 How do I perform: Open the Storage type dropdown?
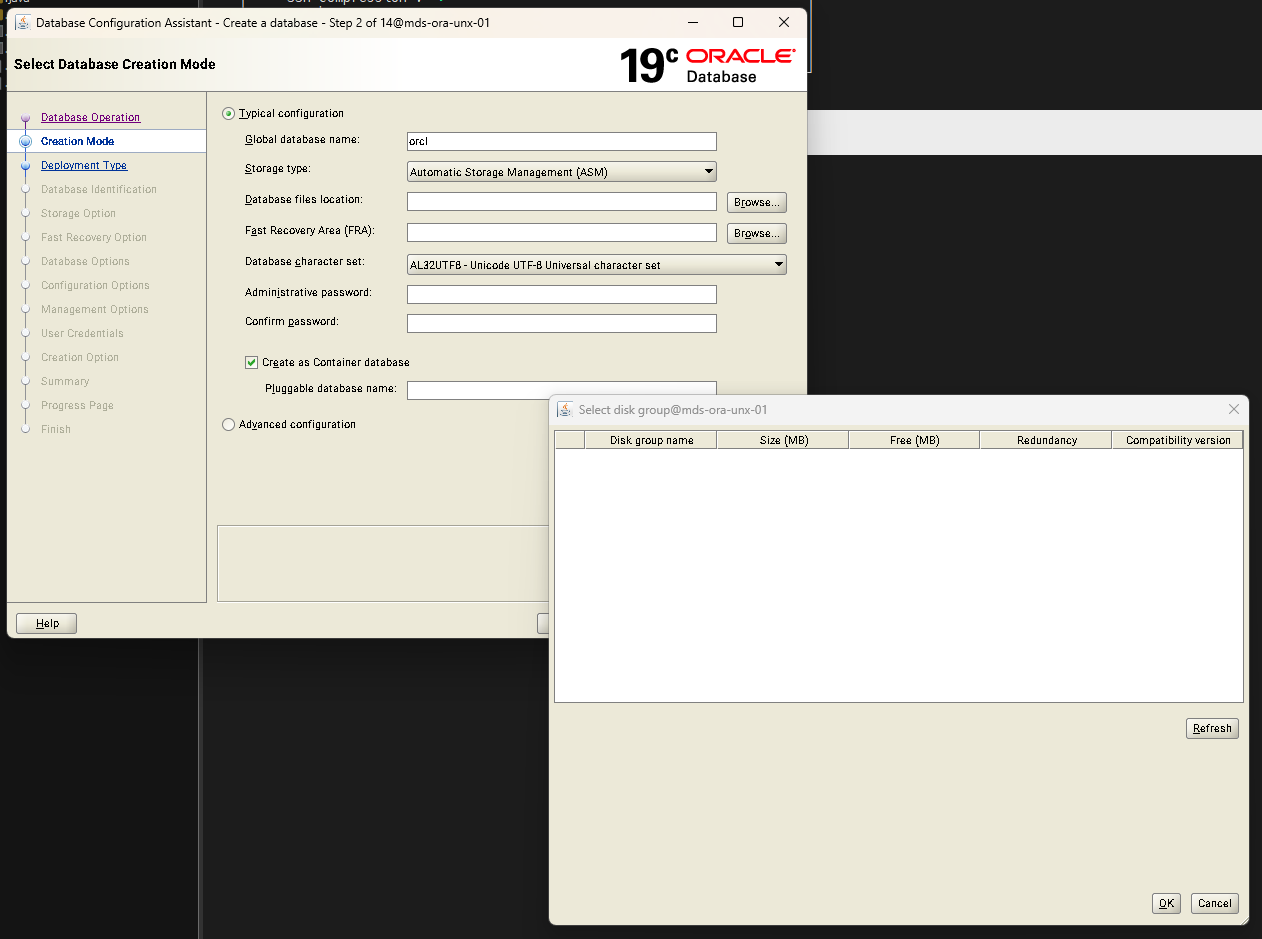point(562,172)
